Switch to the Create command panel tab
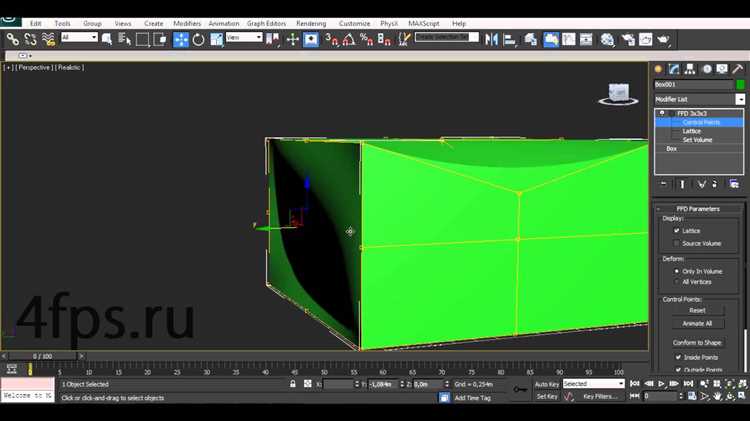Image resolution: width=750 pixels, height=421 pixels. pos(659,69)
